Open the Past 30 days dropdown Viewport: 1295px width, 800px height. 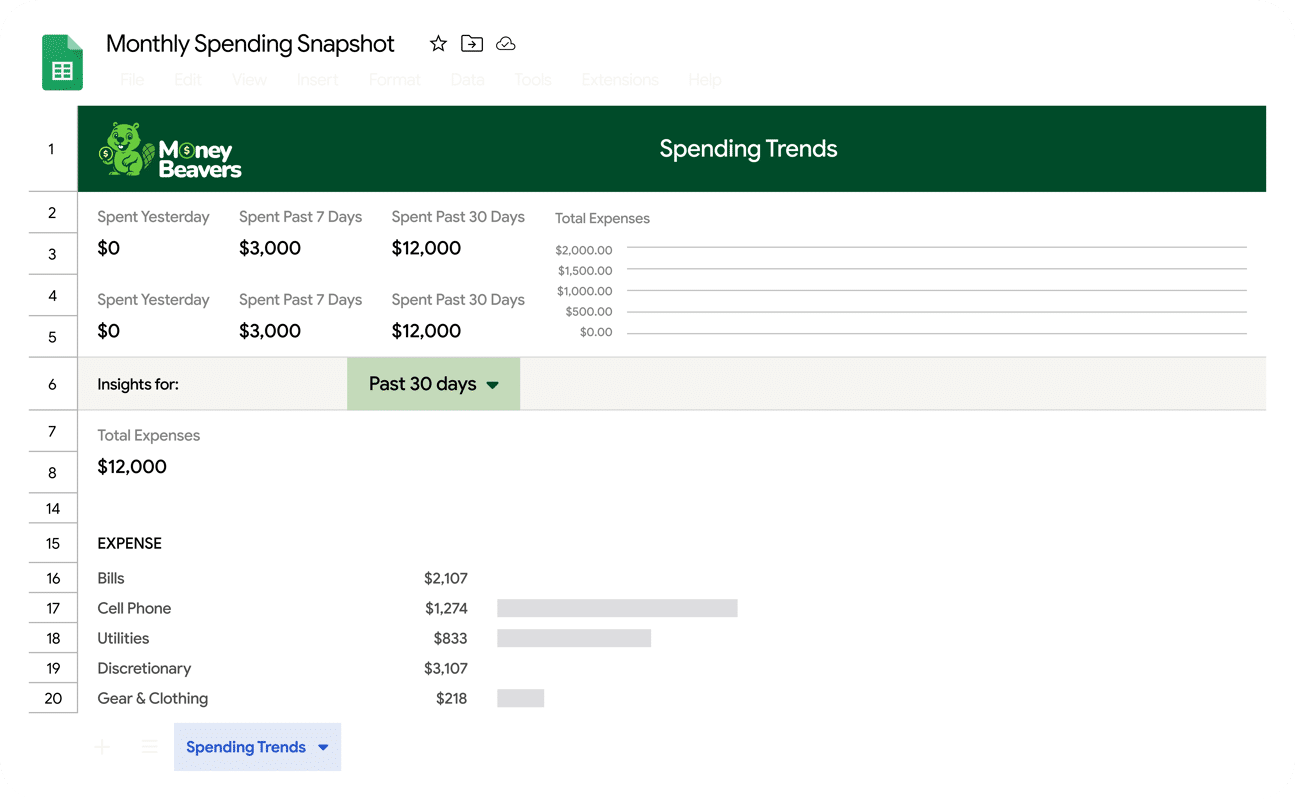pyautogui.click(x=433, y=384)
